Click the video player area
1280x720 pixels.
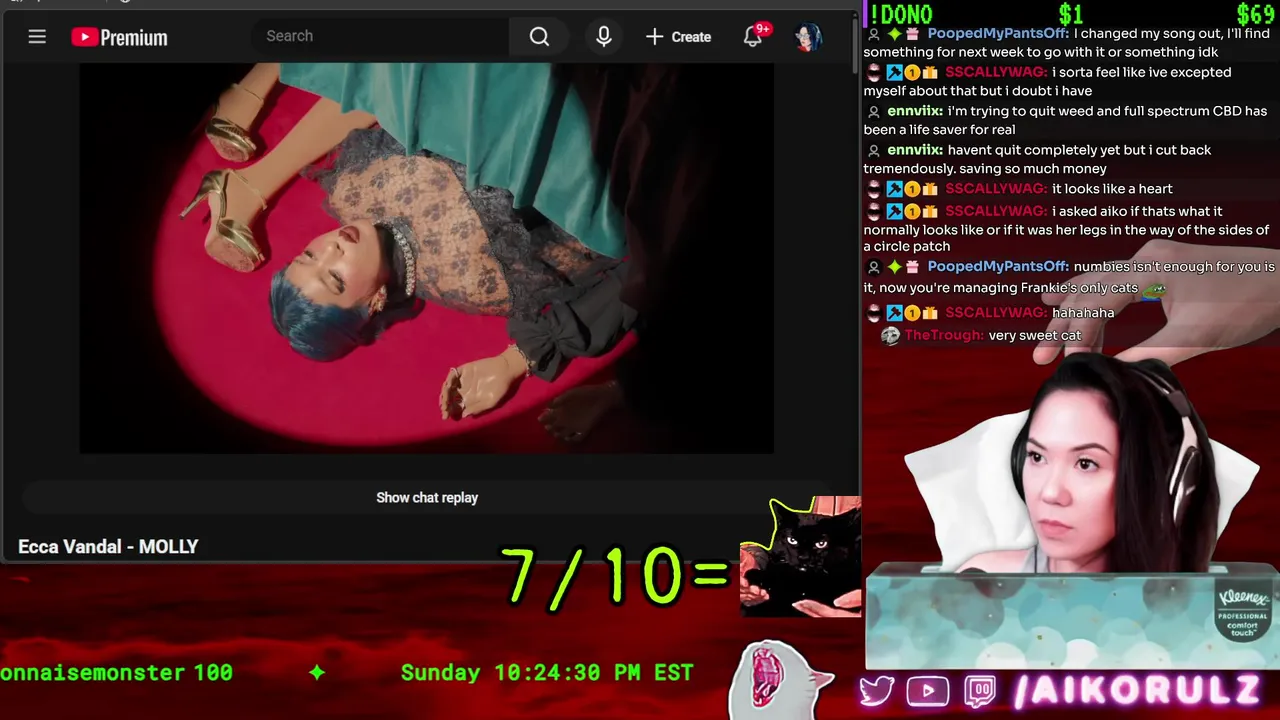tap(427, 258)
